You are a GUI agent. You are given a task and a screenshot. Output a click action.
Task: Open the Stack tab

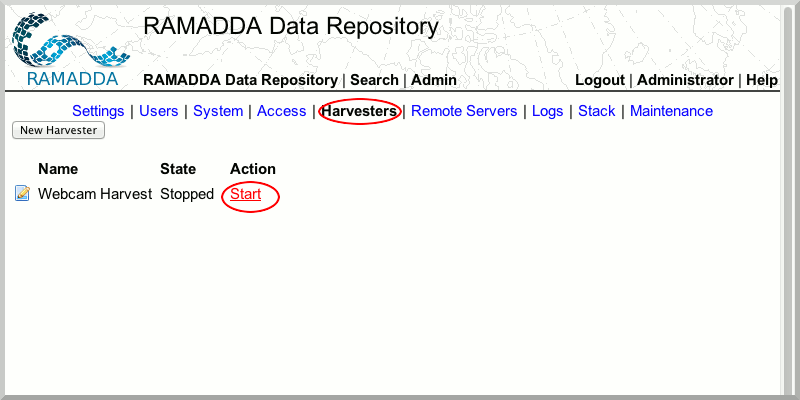point(597,111)
